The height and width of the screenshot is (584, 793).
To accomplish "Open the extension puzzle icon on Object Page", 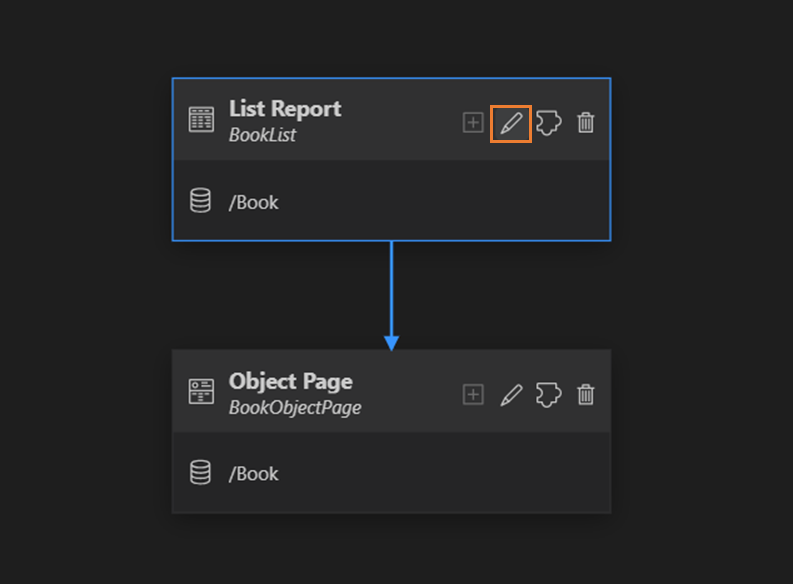I will [x=549, y=394].
